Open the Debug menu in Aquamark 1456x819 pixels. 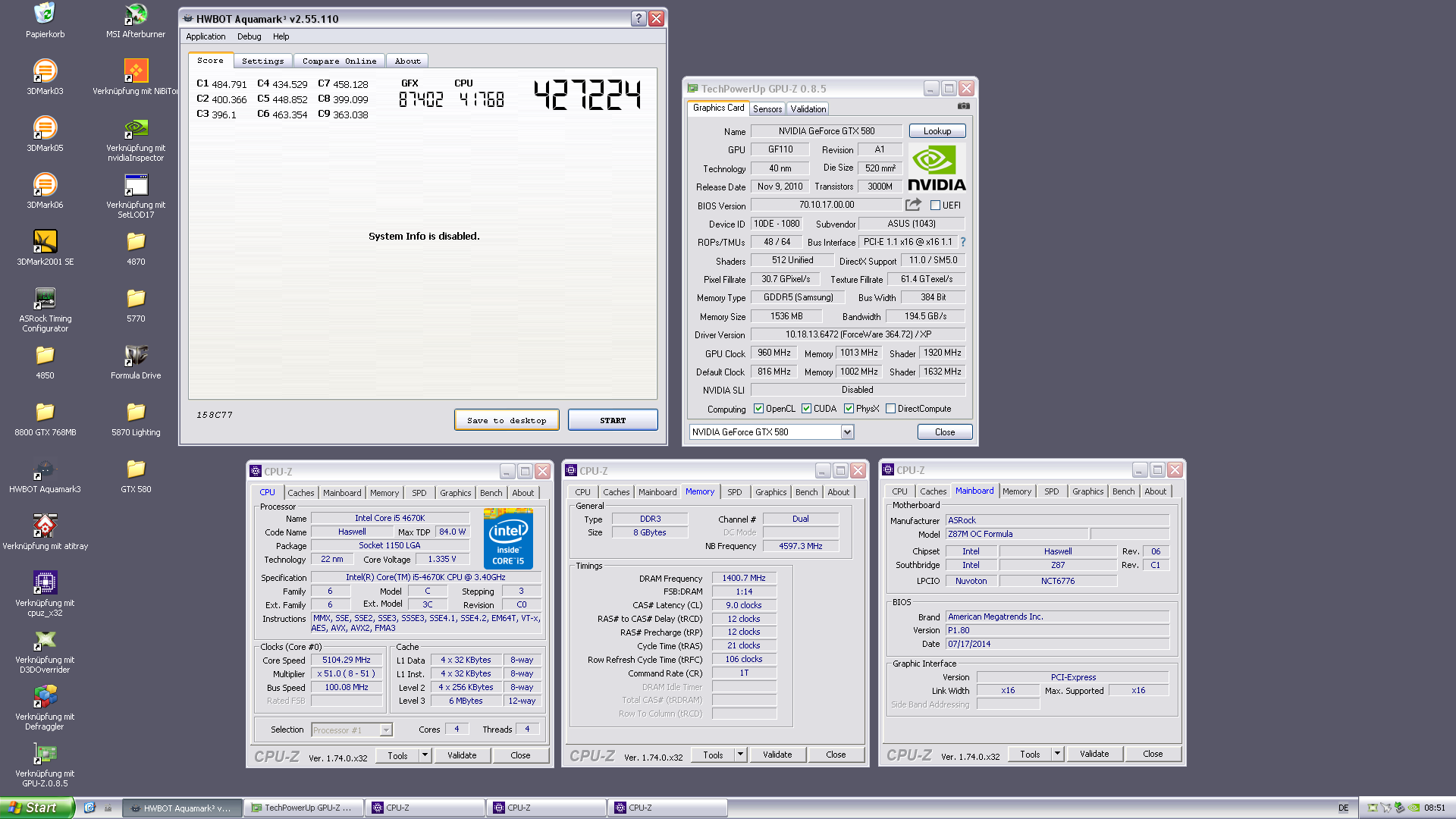pos(249,36)
